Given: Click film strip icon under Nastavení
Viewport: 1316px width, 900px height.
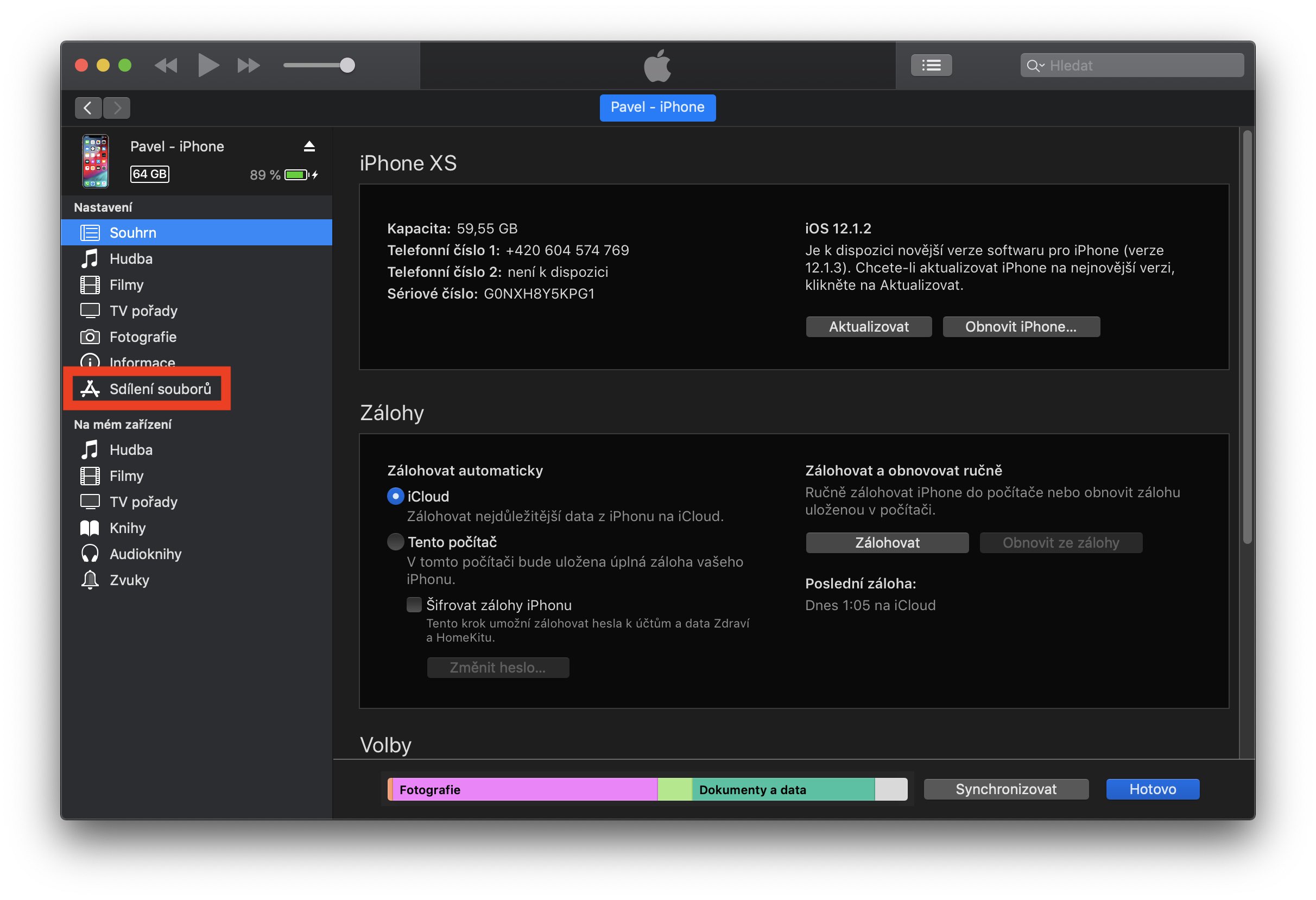Looking at the screenshot, I should (90, 285).
